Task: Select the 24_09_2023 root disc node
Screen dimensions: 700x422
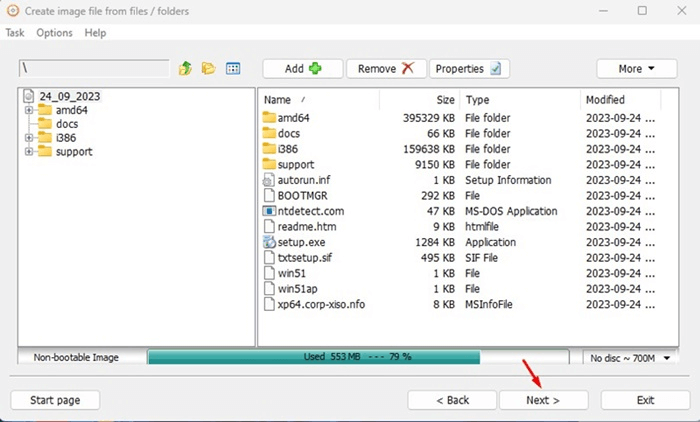Action: point(62,96)
